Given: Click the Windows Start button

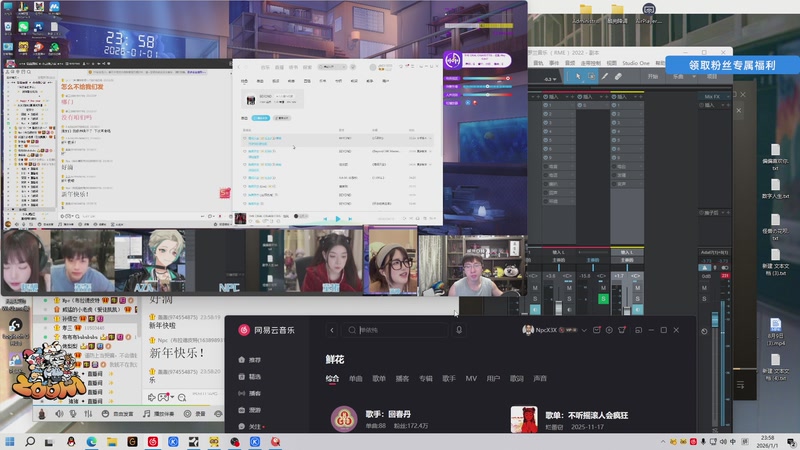Looking at the screenshot, I should pos(10,442).
